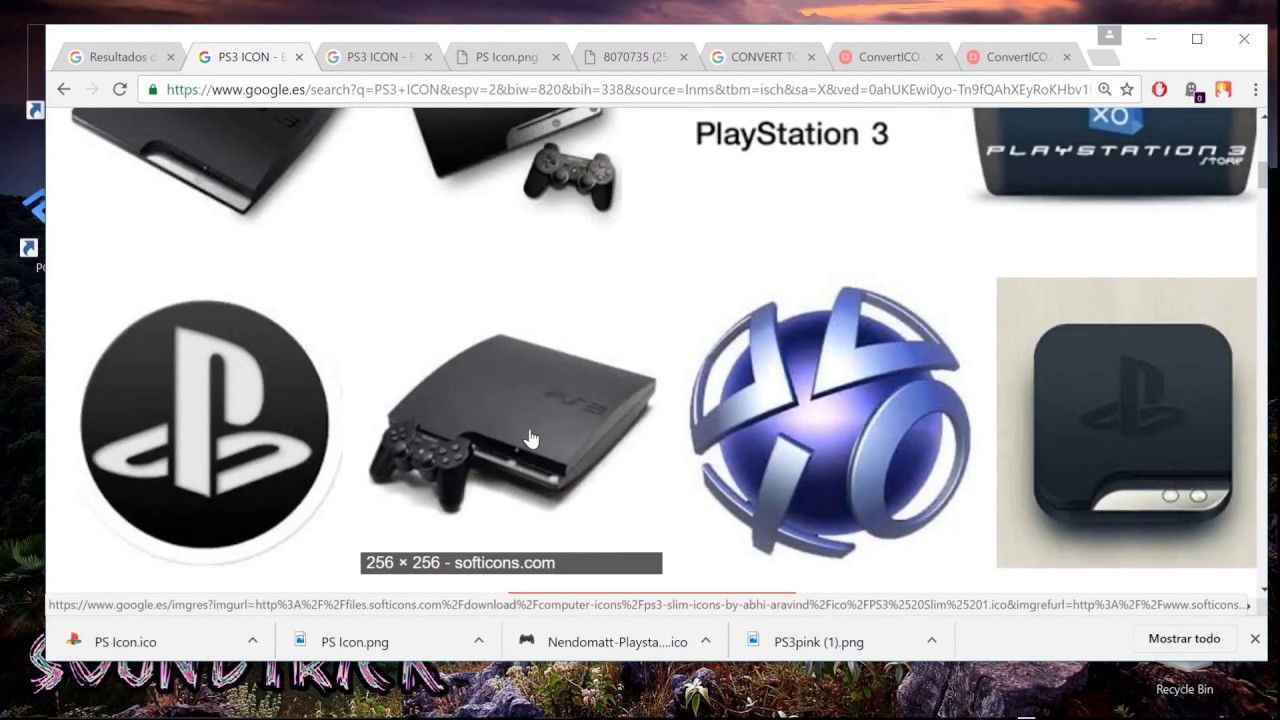Expand options for PS Icon.ico download
This screenshot has width=1280, height=720.
(x=253, y=641)
